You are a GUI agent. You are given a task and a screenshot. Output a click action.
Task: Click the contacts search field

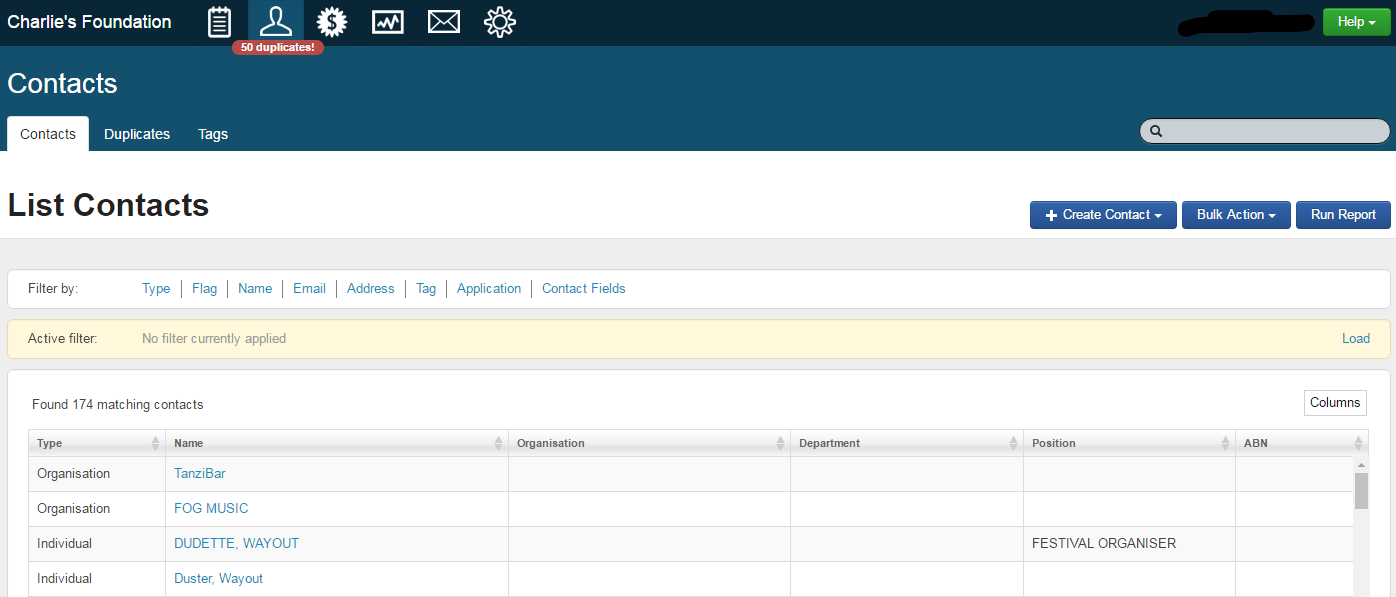[1272, 131]
